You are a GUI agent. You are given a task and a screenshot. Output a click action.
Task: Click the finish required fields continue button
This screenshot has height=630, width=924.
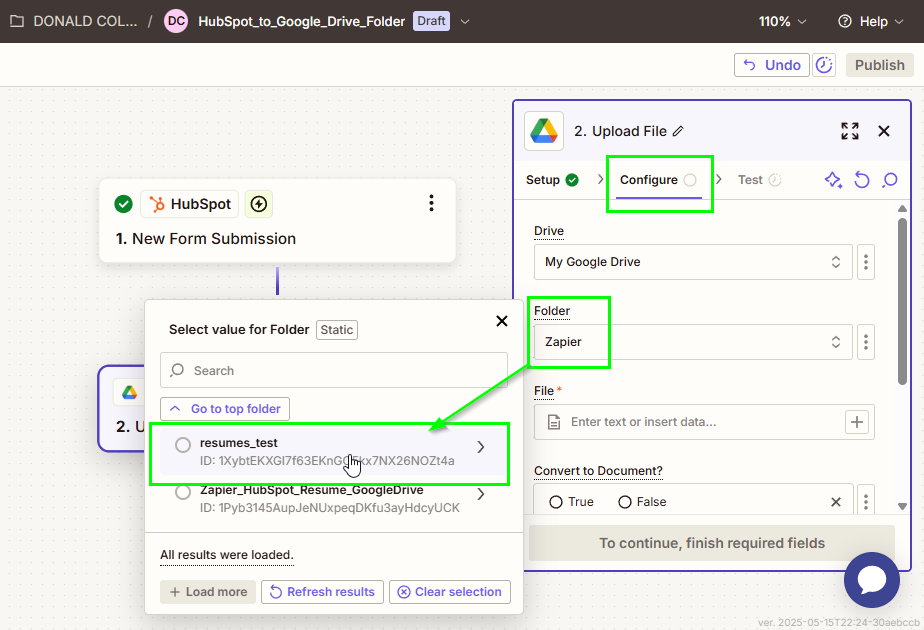[x=712, y=543]
